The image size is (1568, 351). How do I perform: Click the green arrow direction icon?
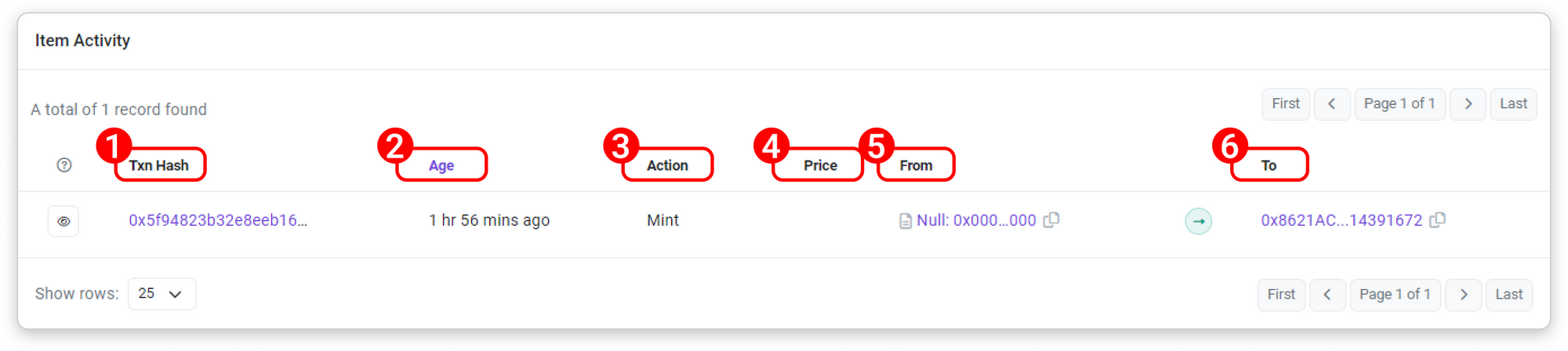(1198, 221)
